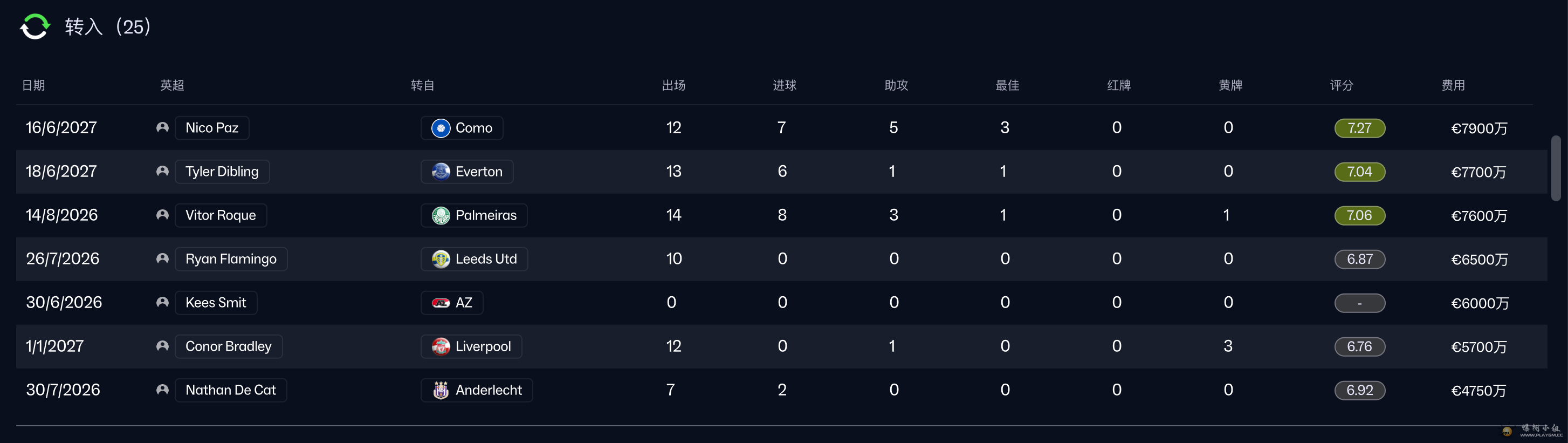Screen dimensions: 1568x443
Task: Click the player icon beside Kees Smit
Action: (x=162, y=303)
